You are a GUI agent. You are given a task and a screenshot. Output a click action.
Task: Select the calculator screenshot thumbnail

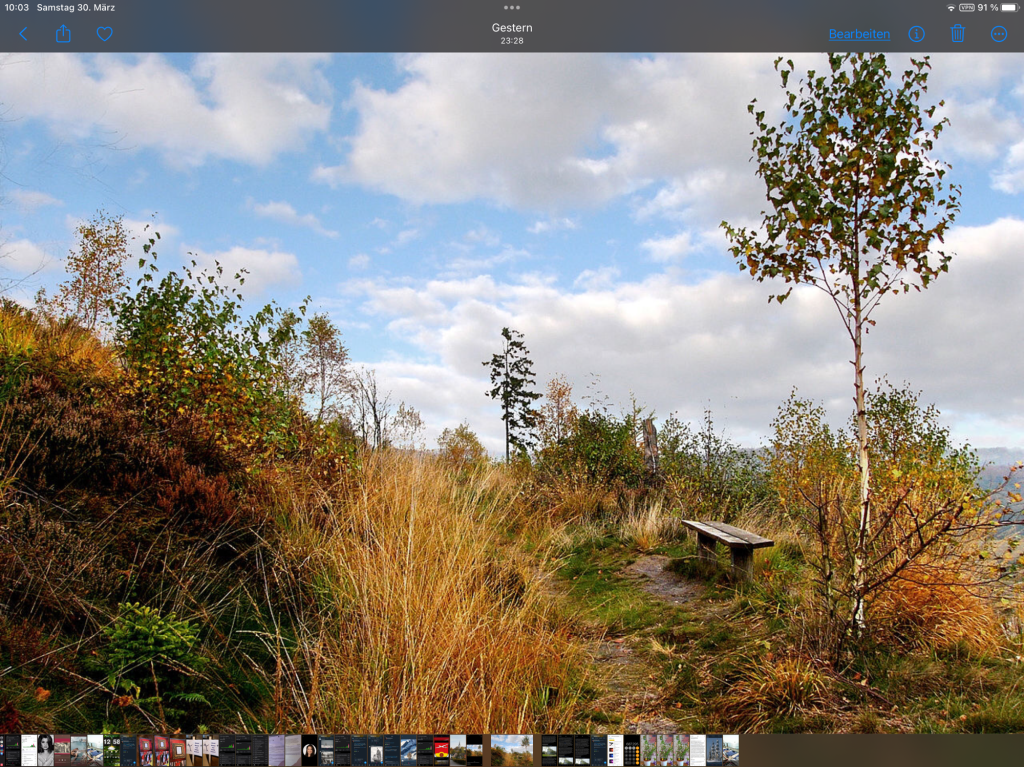coord(631,750)
